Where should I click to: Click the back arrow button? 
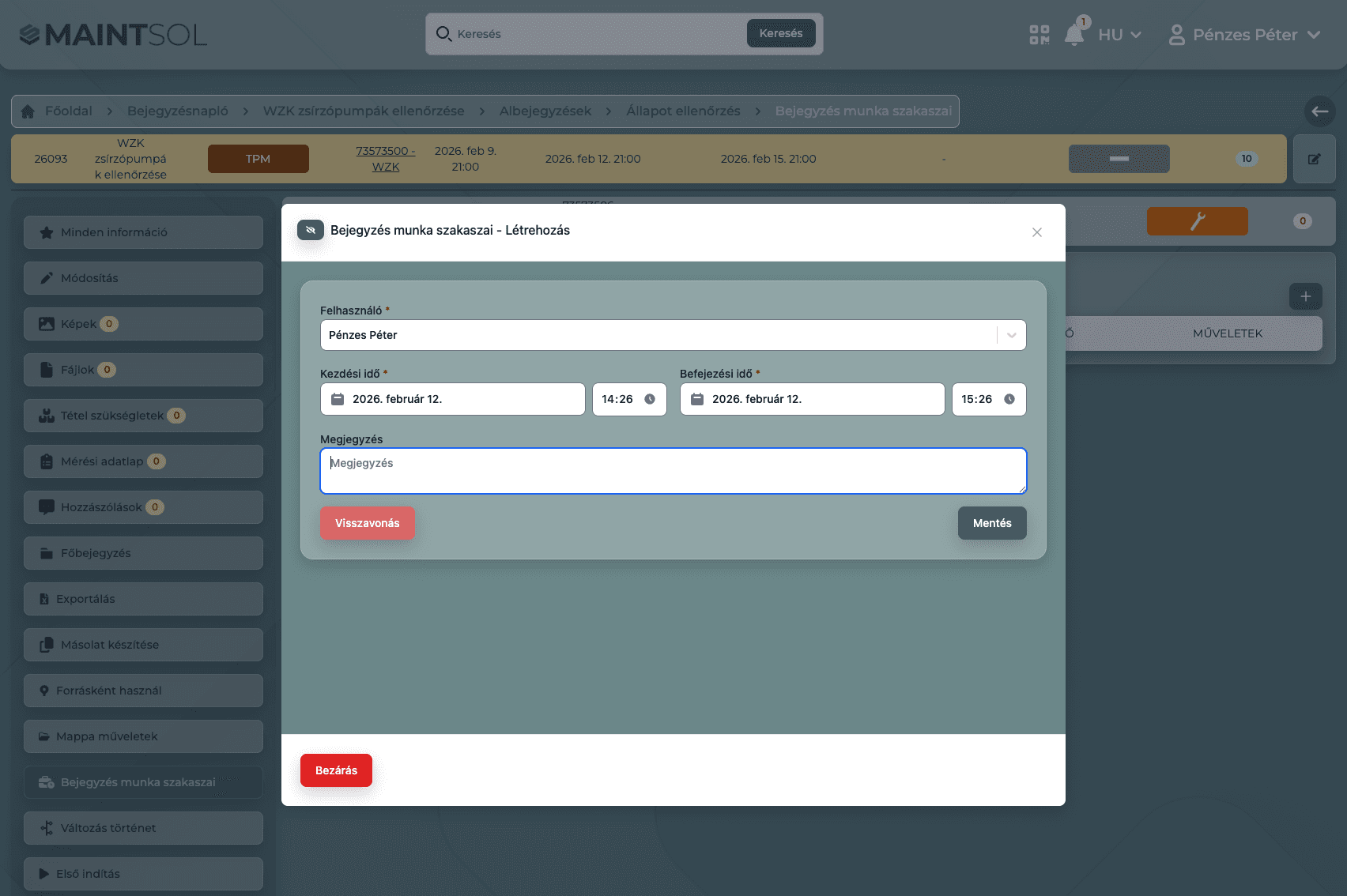[1319, 111]
